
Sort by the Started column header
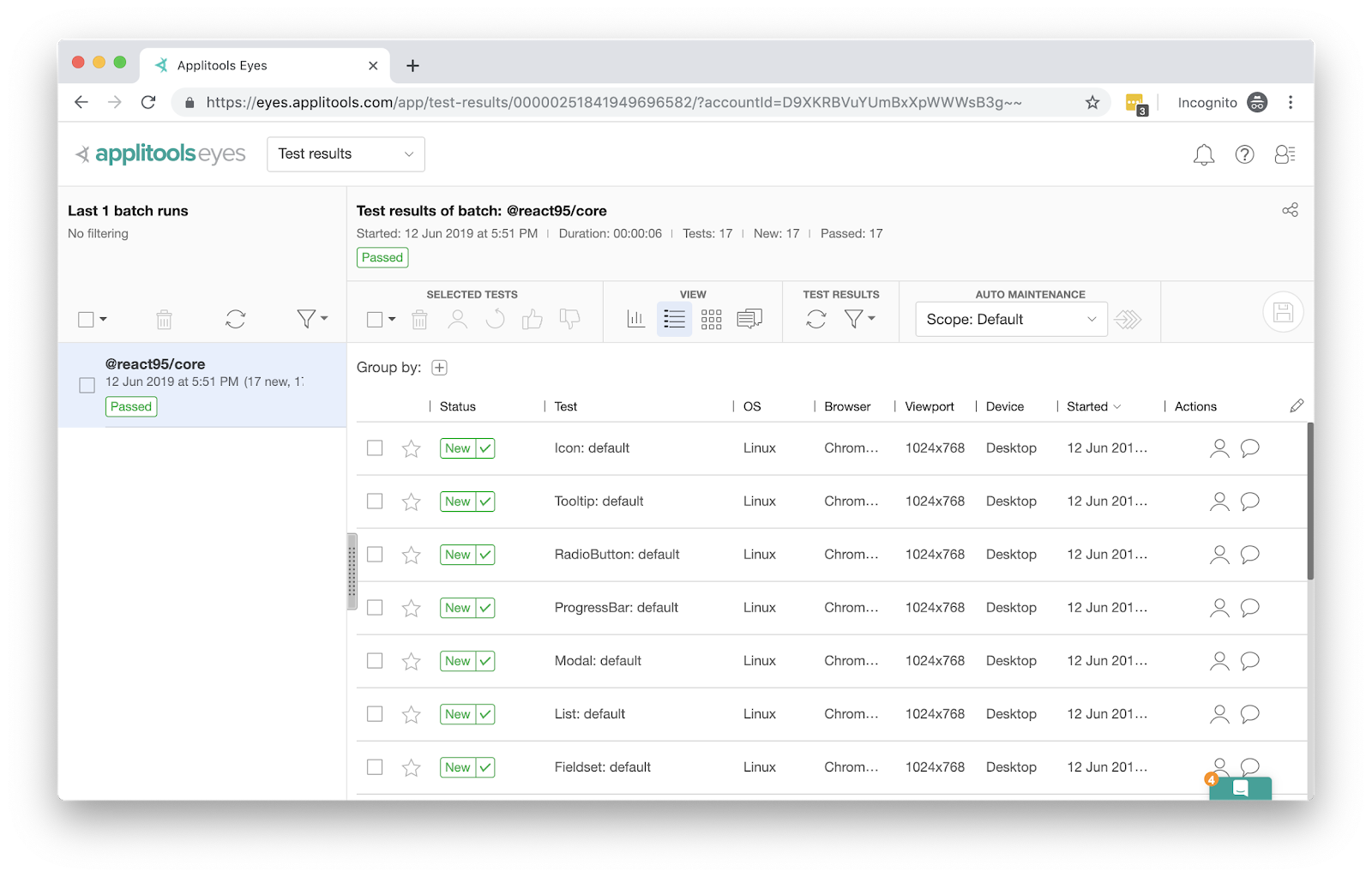1087,406
